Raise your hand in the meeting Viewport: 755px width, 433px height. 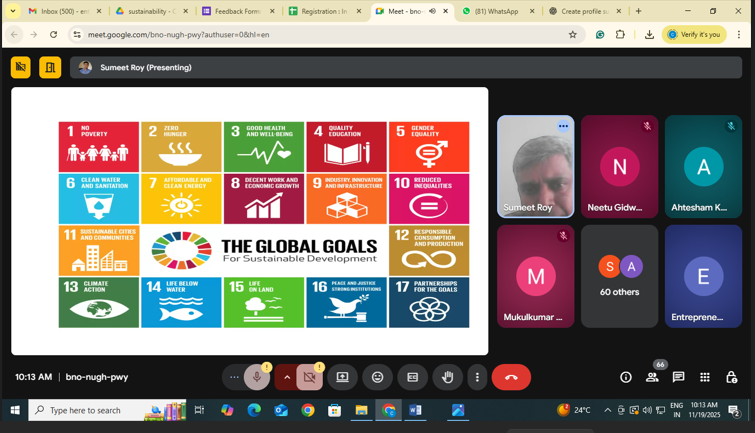[447, 377]
